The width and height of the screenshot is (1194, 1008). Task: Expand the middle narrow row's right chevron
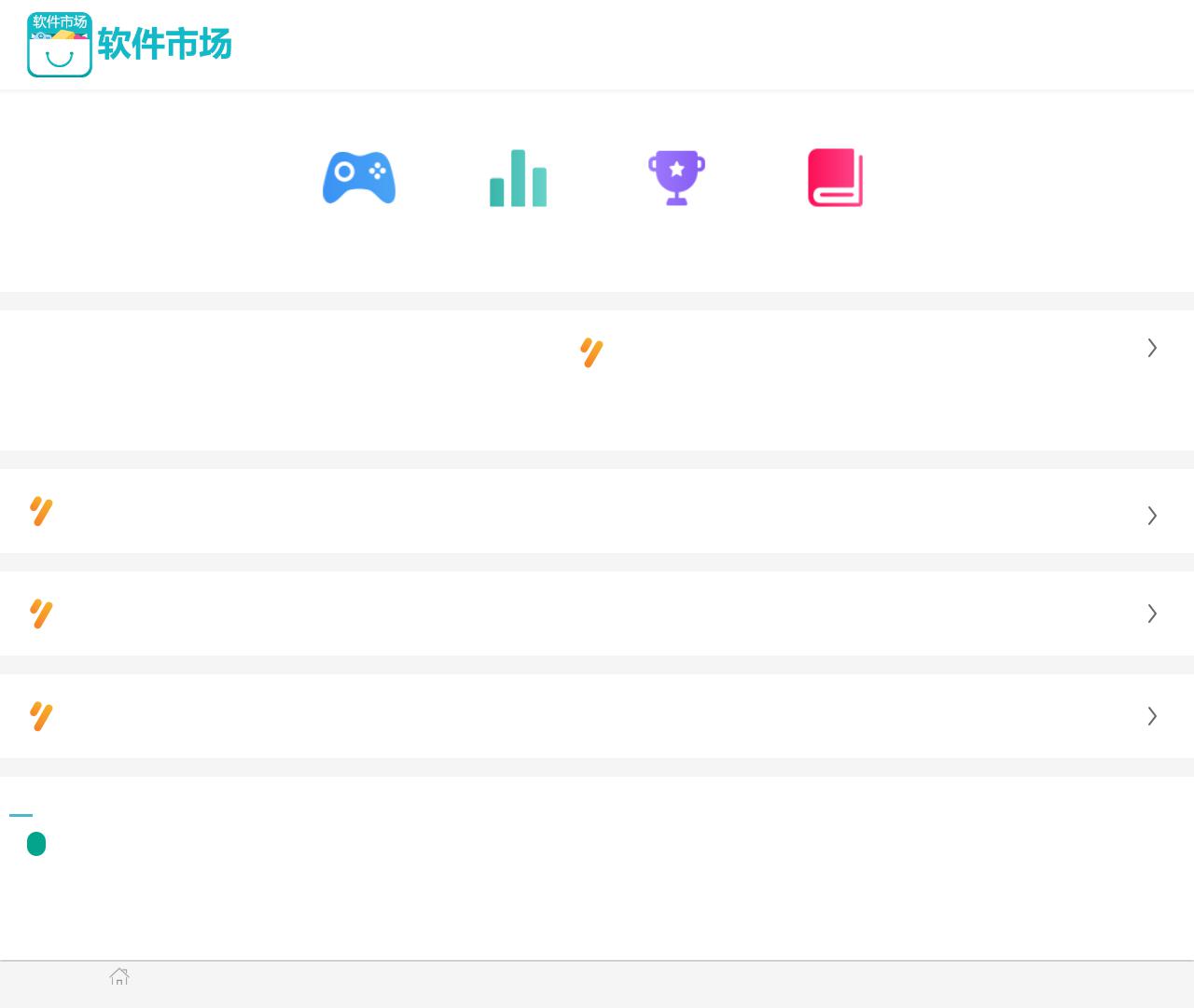[1152, 614]
